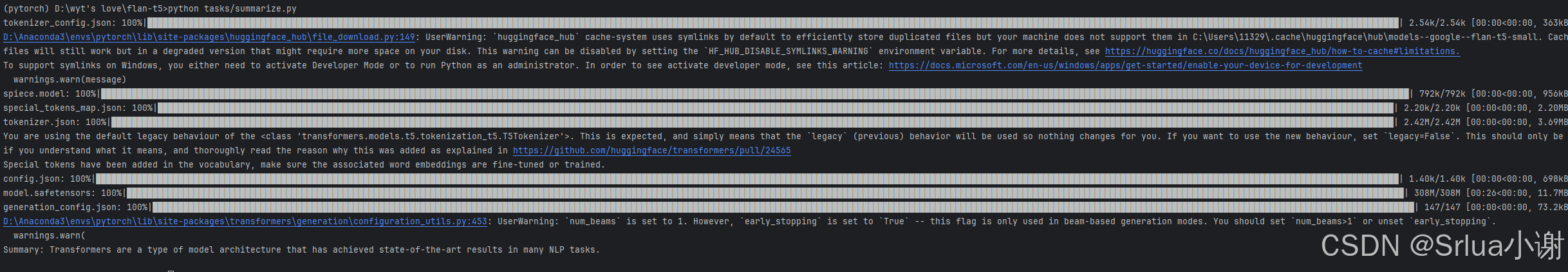Click the 'To support symlinks on Windows' line
Viewport: 1568px width, 272px height.
pyautogui.click(x=682, y=66)
